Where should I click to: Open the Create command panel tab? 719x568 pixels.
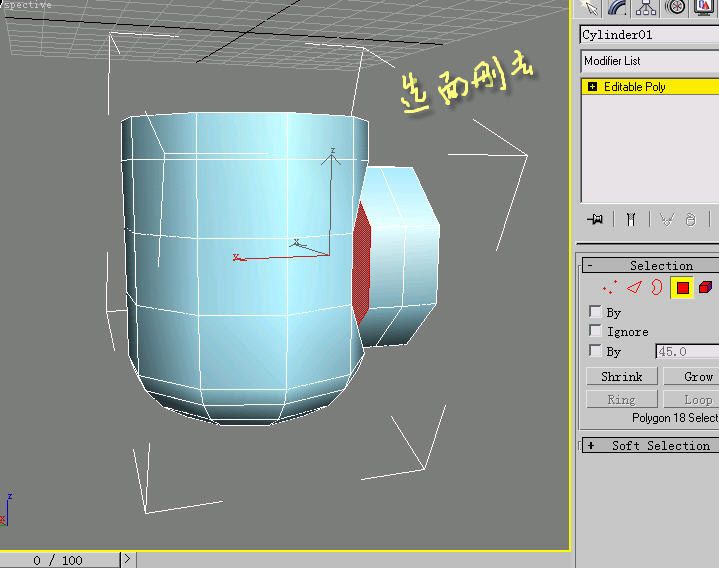pos(589,8)
